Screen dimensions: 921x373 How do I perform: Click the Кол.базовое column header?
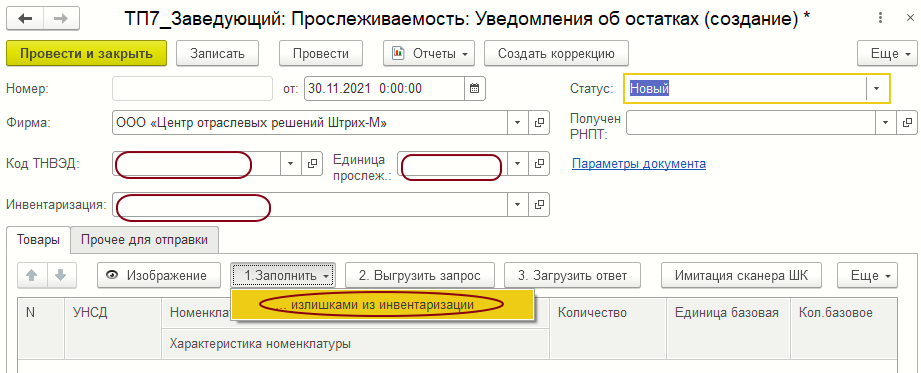[844, 328]
